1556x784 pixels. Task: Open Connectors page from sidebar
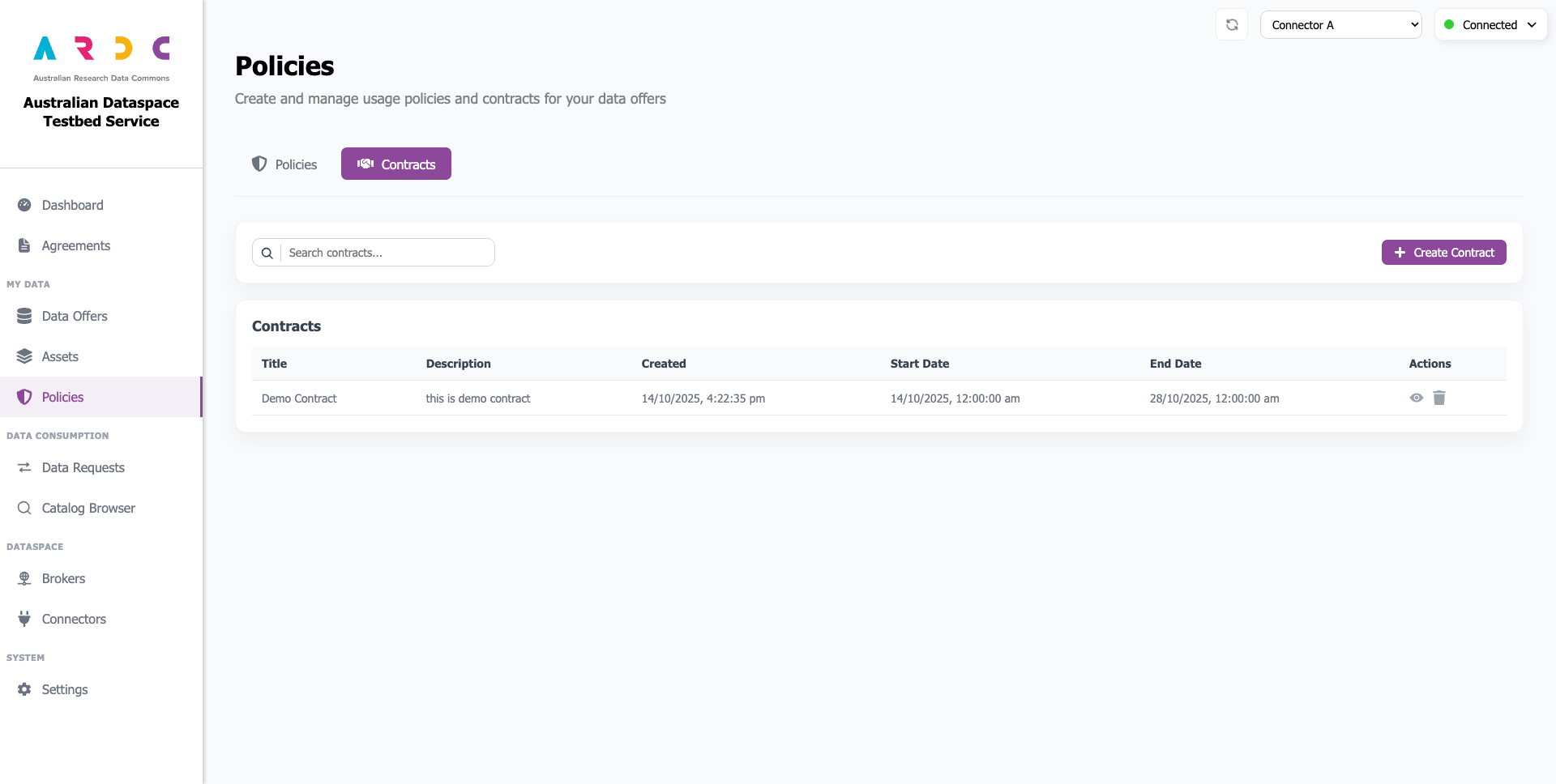point(101,619)
